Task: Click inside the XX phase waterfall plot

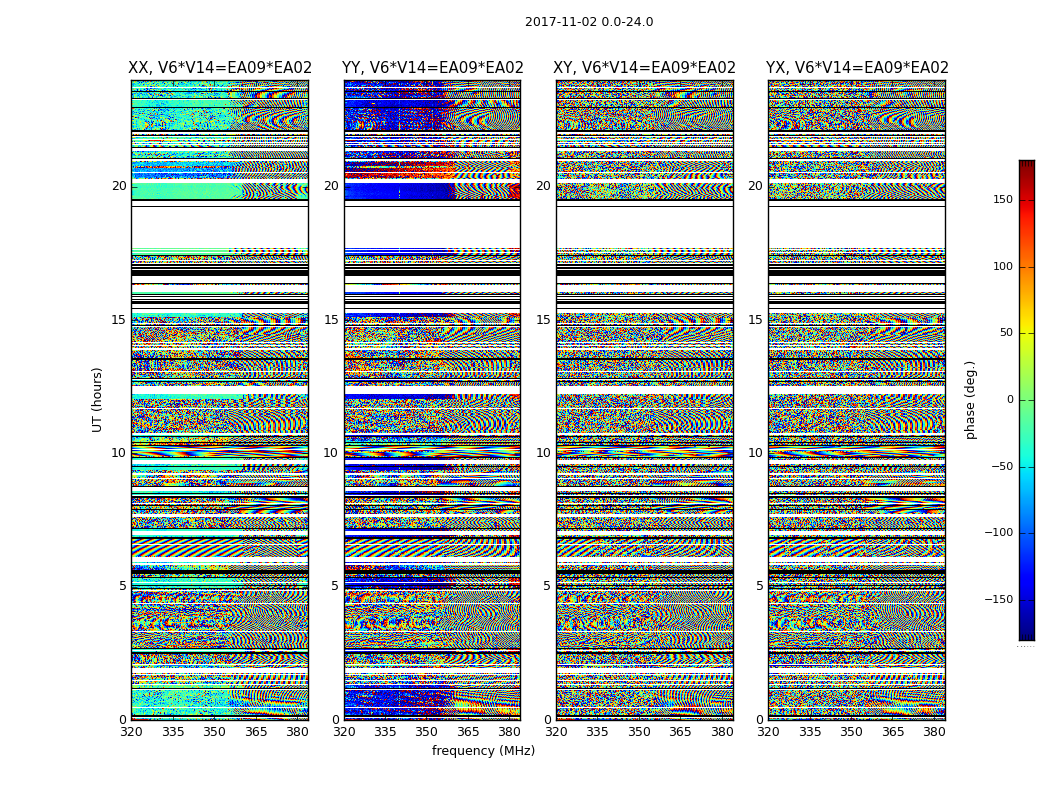Action: 220,400
